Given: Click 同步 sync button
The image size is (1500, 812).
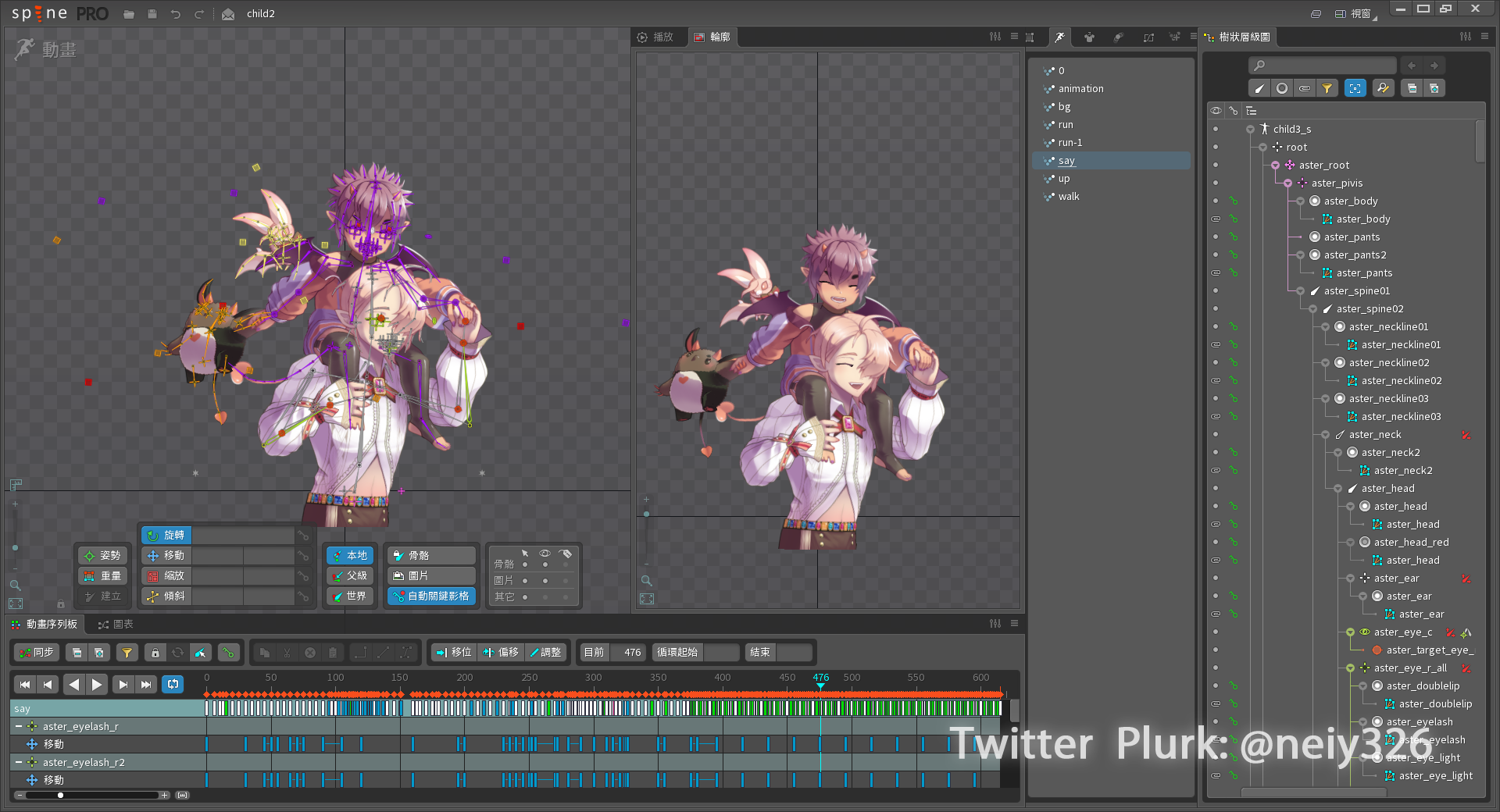Looking at the screenshot, I should [x=37, y=653].
